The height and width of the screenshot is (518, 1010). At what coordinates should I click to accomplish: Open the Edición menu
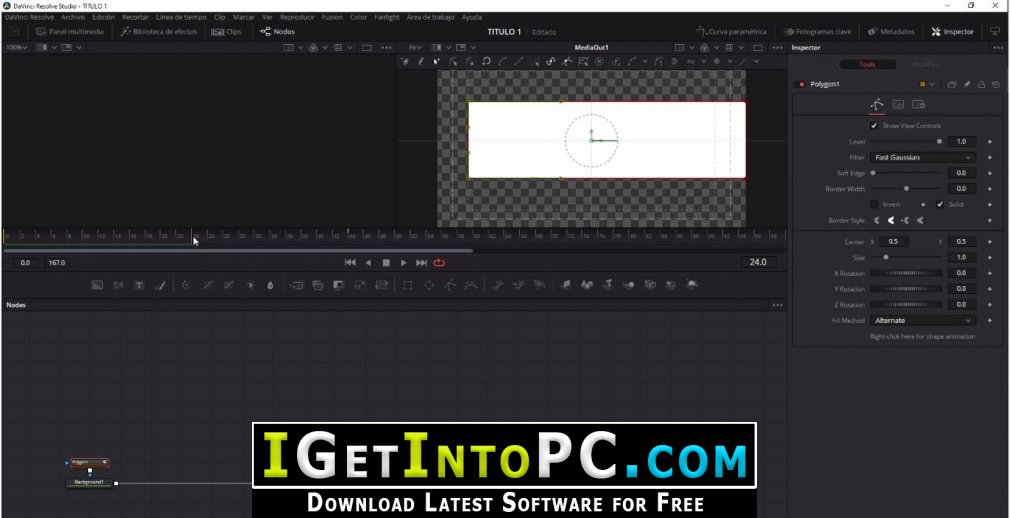tap(103, 17)
